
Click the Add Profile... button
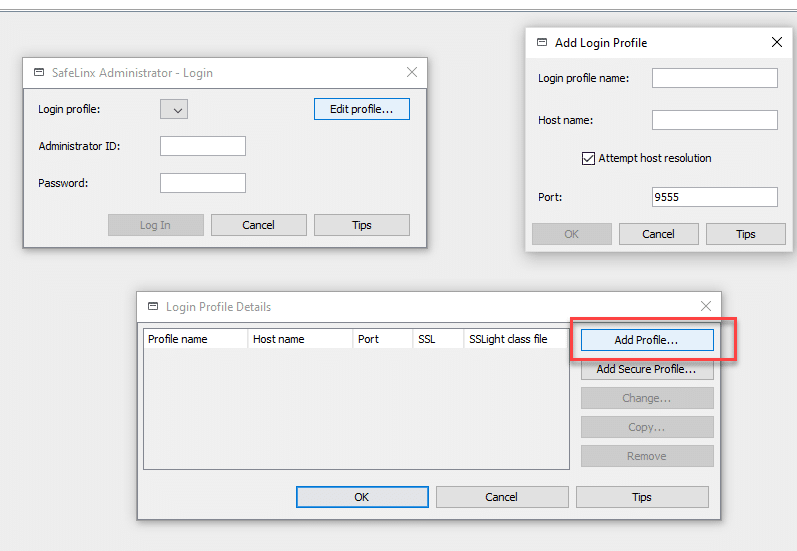point(646,340)
